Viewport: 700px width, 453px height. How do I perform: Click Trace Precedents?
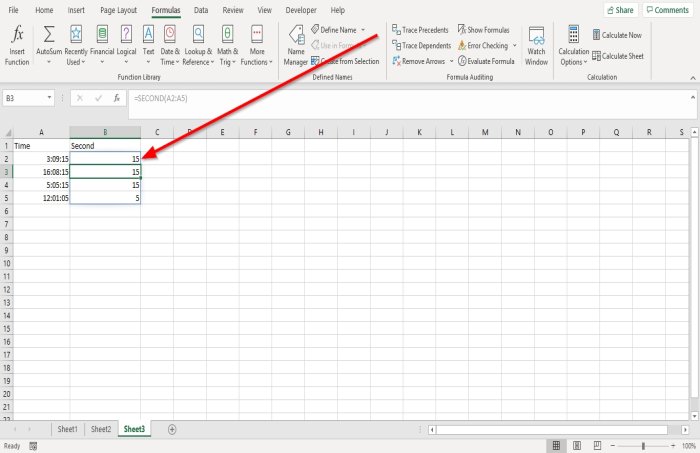[x=420, y=30]
